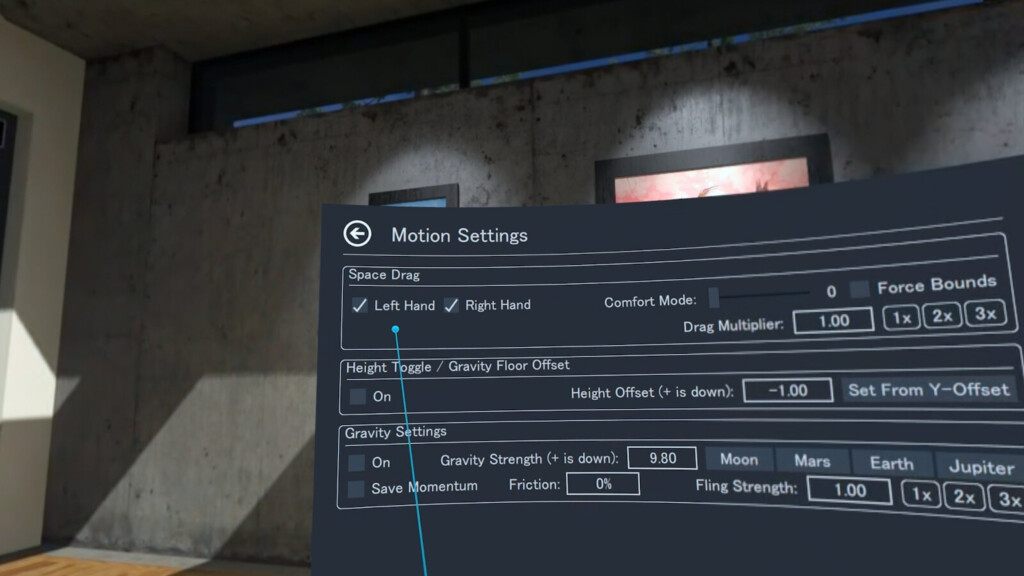This screenshot has width=1024, height=576.
Task: Click the Drag Multiplier value field
Action: pos(833,321)
